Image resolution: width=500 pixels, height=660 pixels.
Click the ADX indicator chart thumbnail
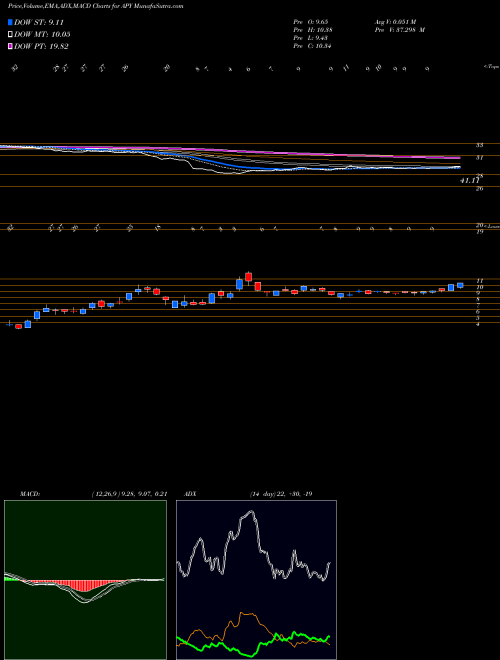256,580
